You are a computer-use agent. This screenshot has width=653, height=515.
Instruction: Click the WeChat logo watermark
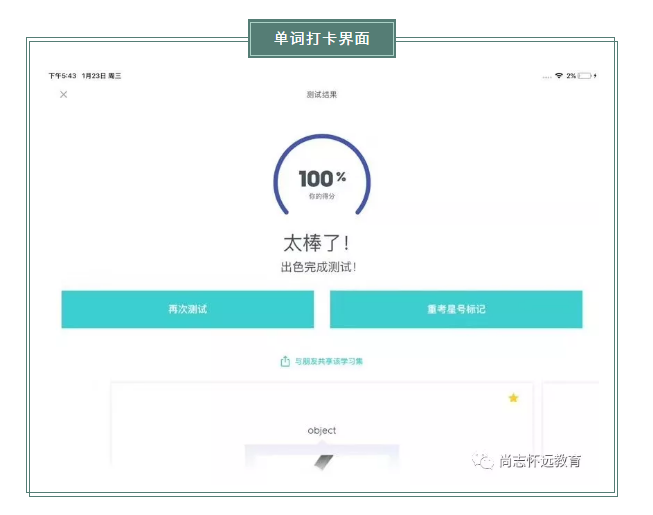(x=484, y=461)
